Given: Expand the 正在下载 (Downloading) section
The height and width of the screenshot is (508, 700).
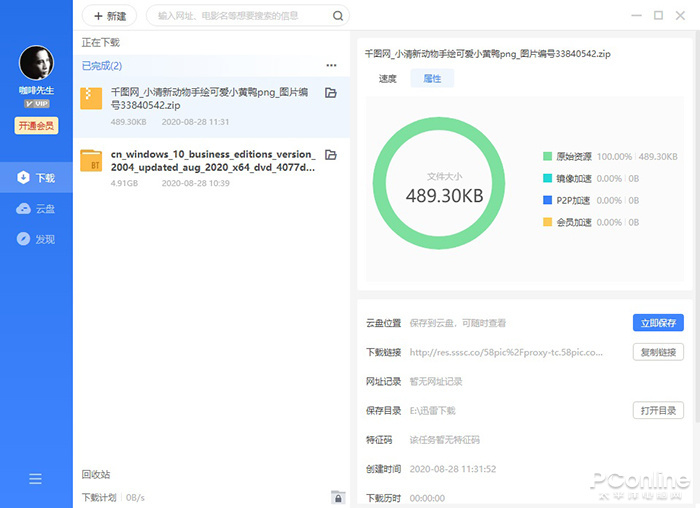Looking at the screenshot, I should 101,42.
